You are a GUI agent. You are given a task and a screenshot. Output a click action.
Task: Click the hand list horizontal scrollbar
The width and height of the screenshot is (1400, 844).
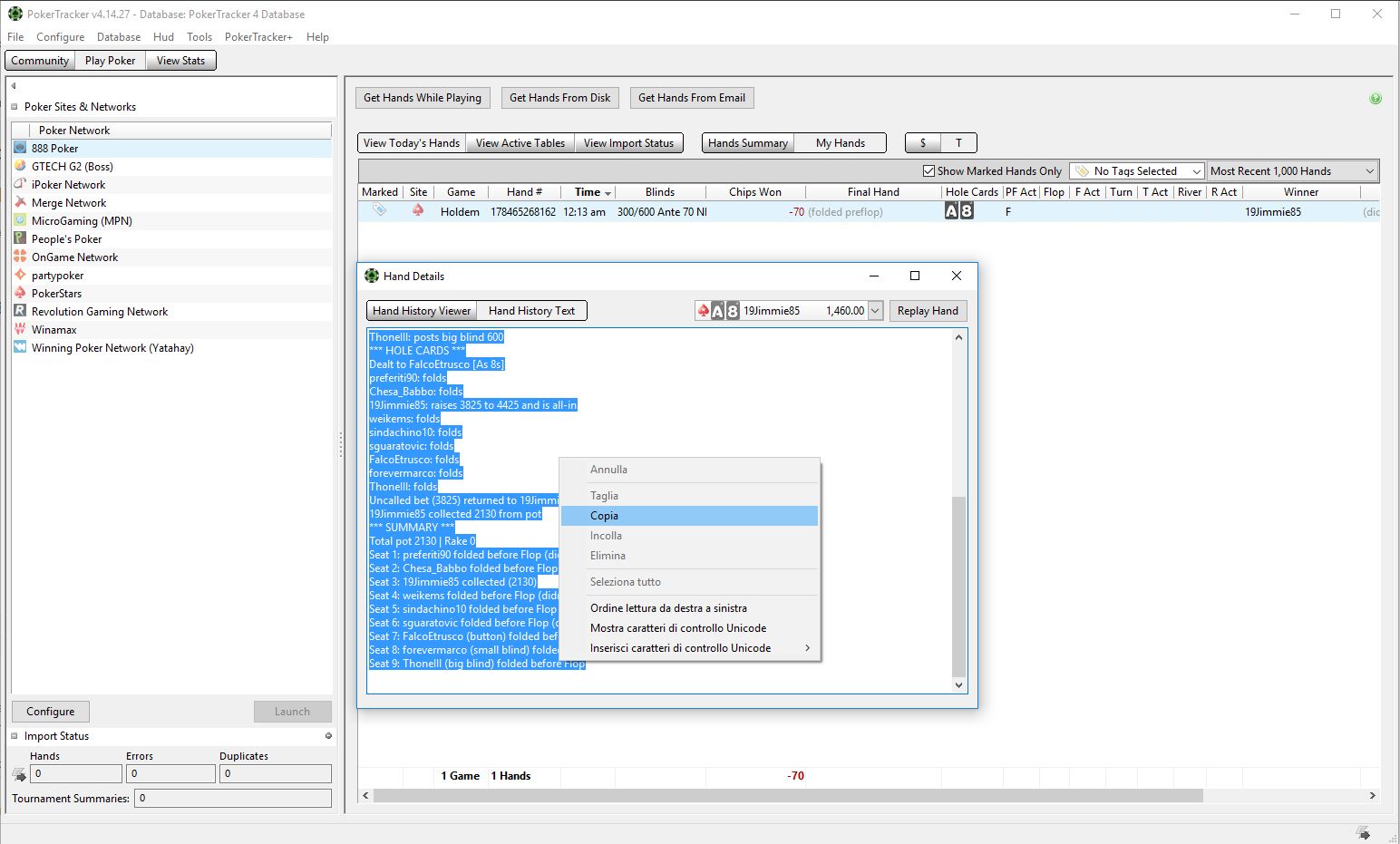pos(788,796)
